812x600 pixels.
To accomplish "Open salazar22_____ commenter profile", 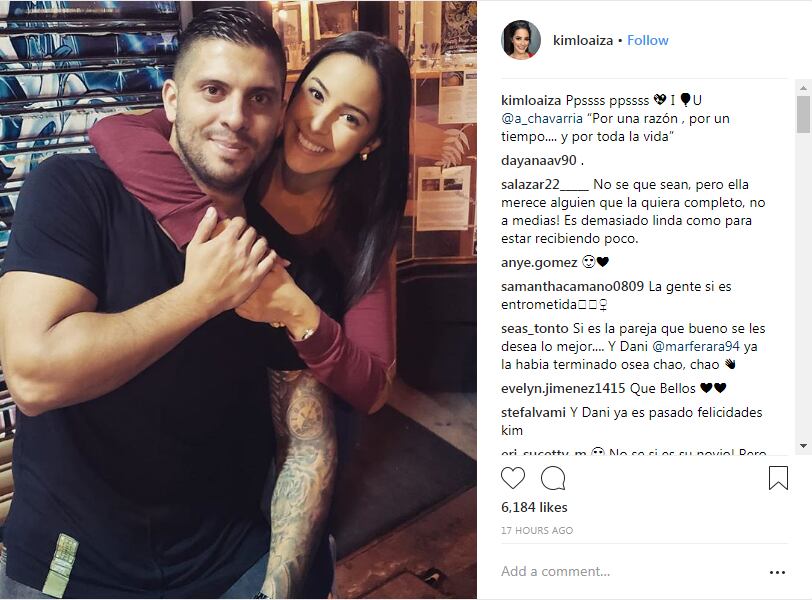I will point(545,184).
